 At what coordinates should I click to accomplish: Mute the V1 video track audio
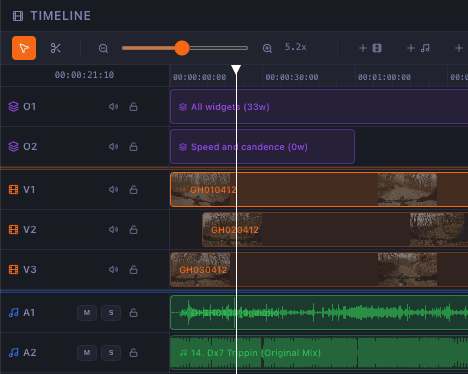[x=113, y=190]
